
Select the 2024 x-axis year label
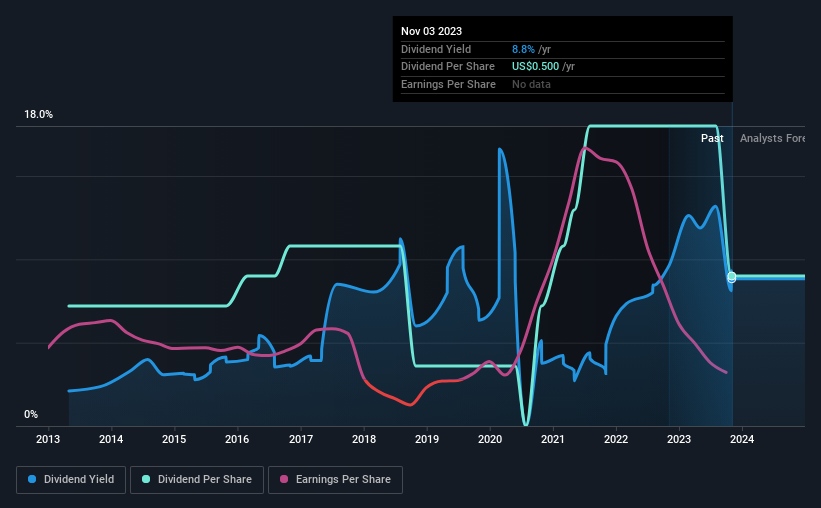(x=742, y=439)
